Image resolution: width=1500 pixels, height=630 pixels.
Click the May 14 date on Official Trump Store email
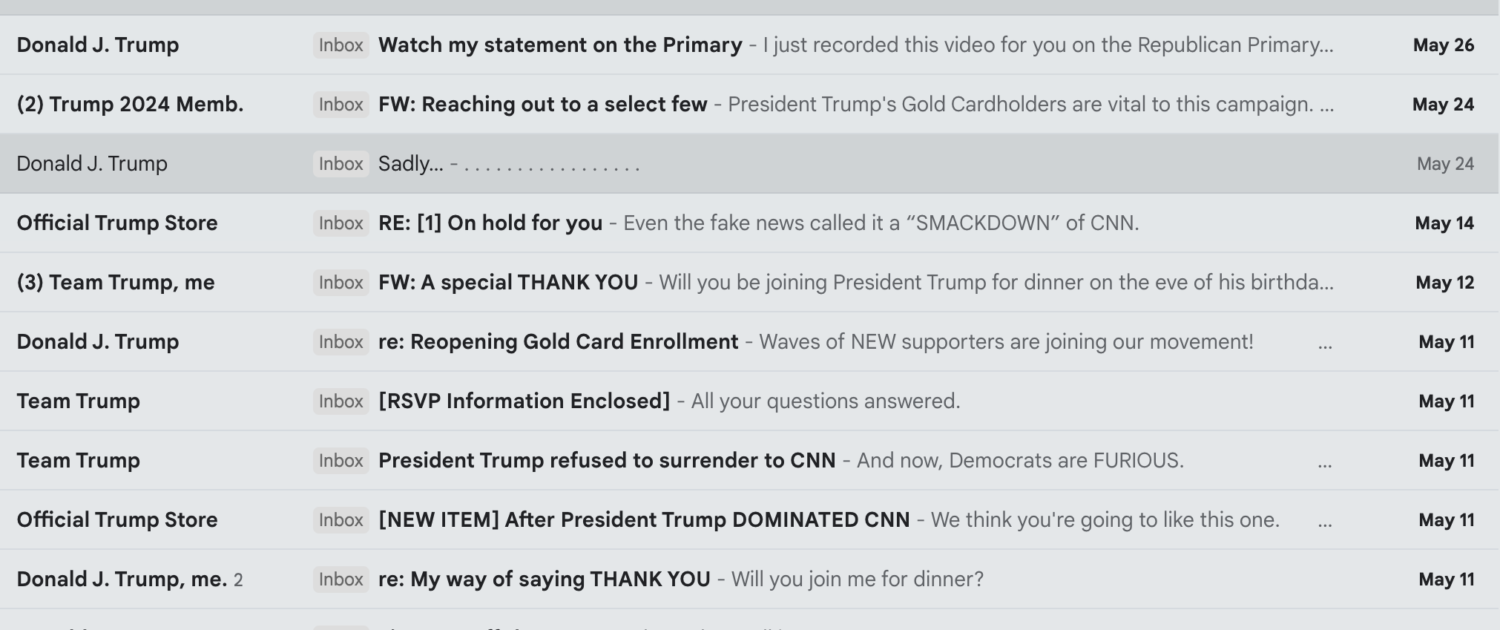click(1444, 223)
